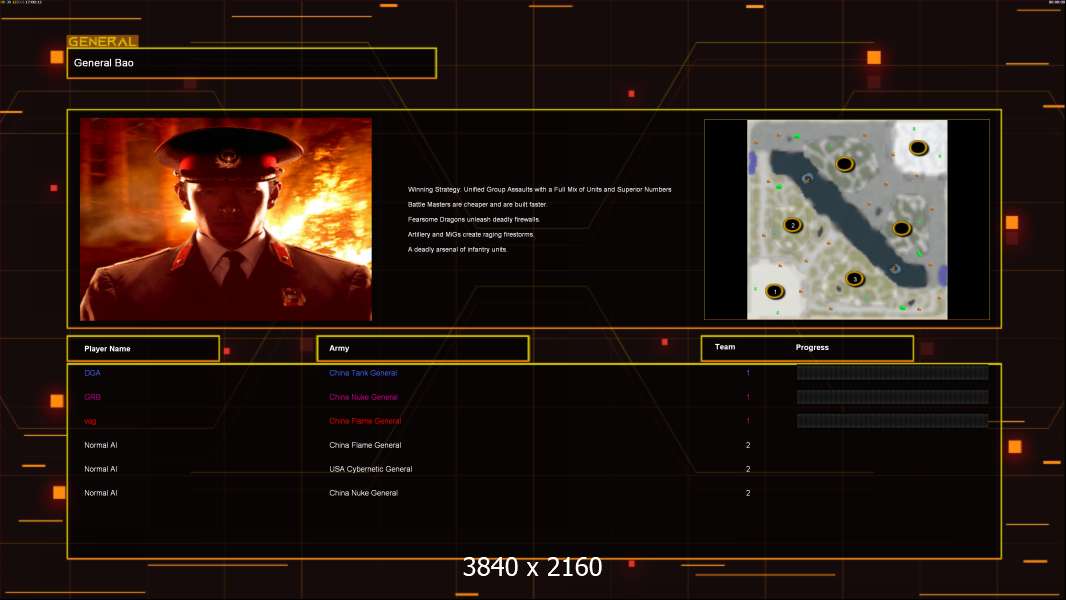The height and width of the screenshot is (600, 1066).
Task: Click the Normal AI's China Flame General entry
Action: pyautogui.click(x=365, y=445)
